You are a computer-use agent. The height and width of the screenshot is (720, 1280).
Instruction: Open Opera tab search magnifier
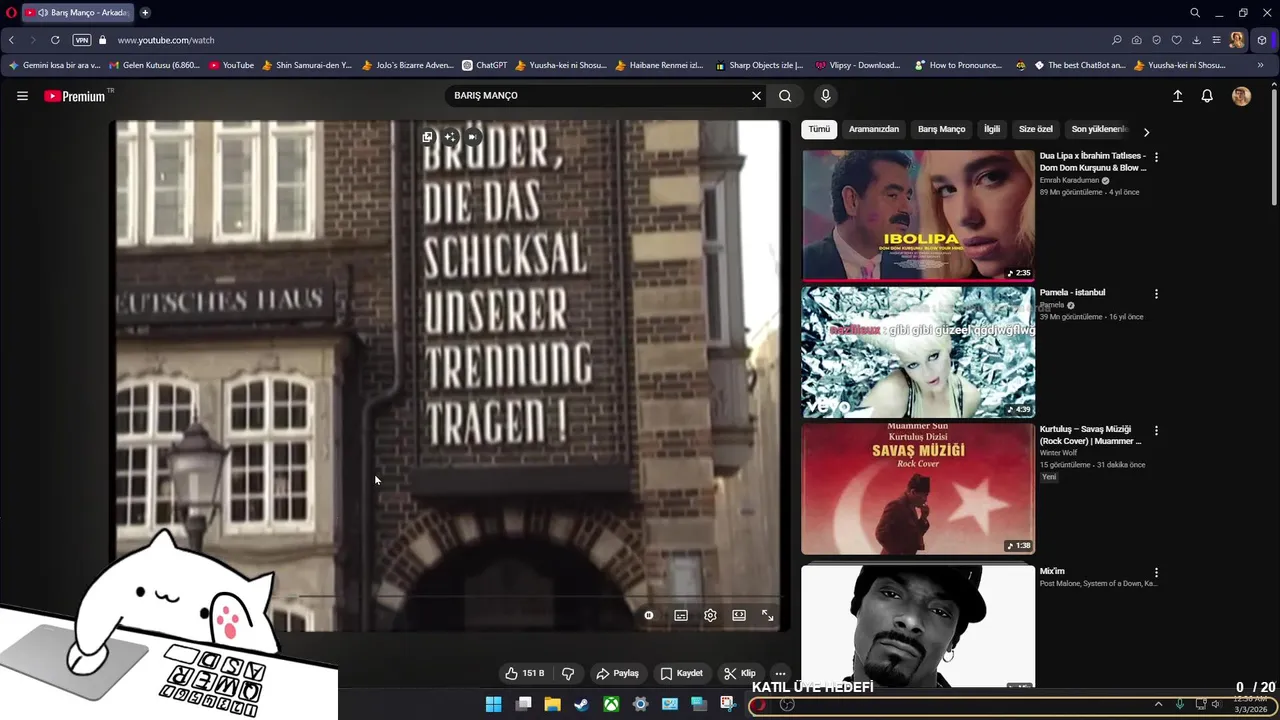point(1195,13)
